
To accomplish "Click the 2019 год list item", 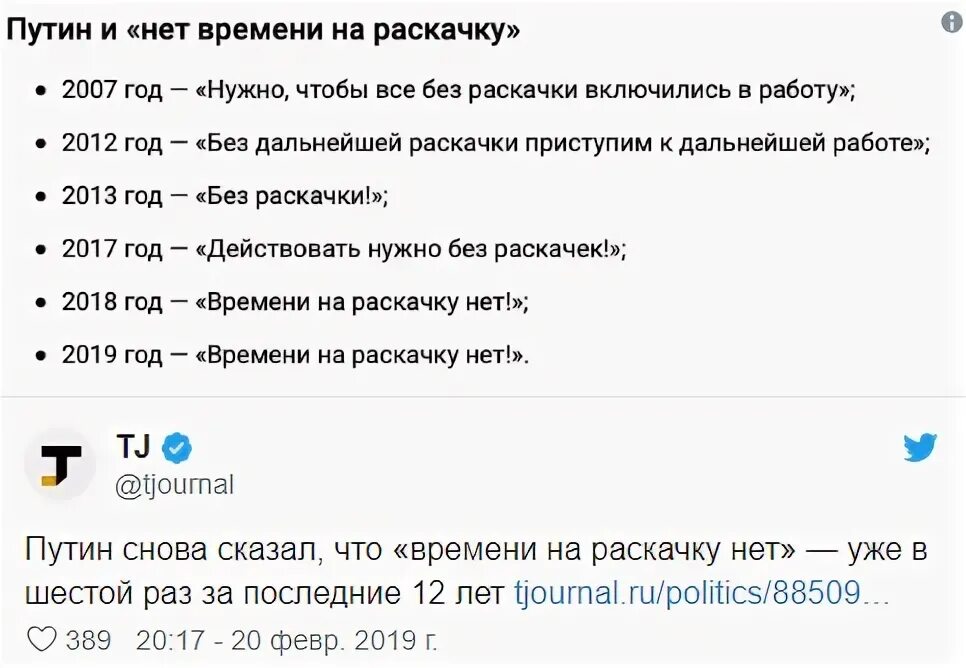I will pyautogui.click(x=295, y=355).
